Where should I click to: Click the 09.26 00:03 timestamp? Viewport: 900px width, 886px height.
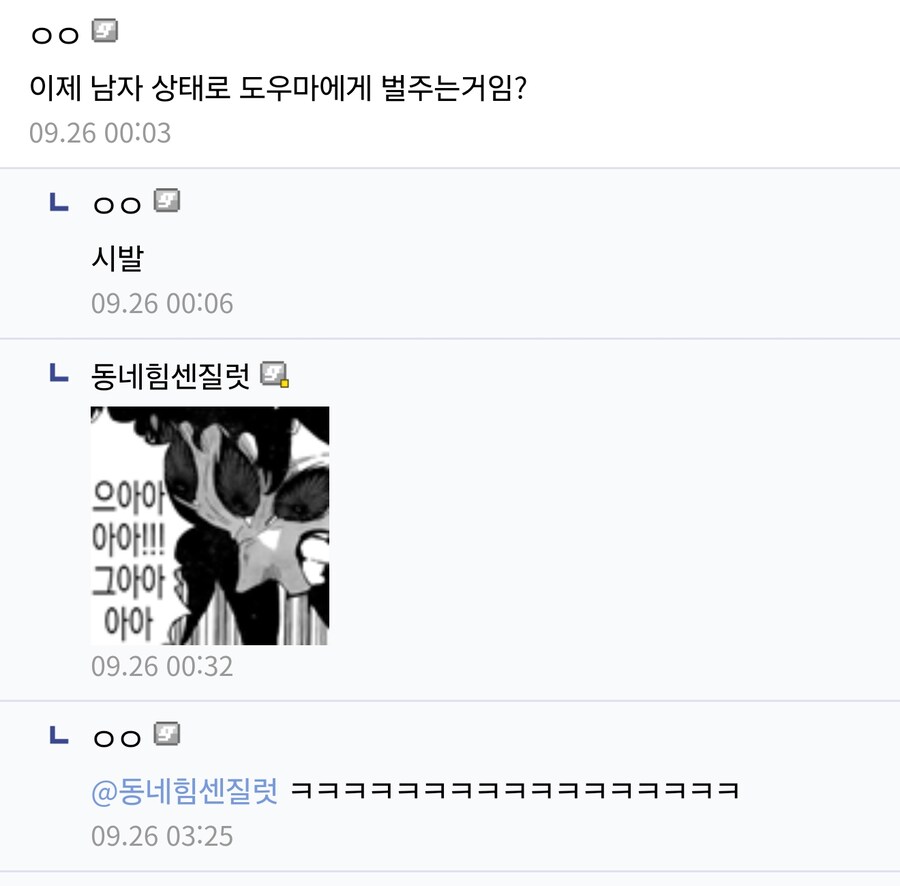pyautogui.click(x=100, y=133)
